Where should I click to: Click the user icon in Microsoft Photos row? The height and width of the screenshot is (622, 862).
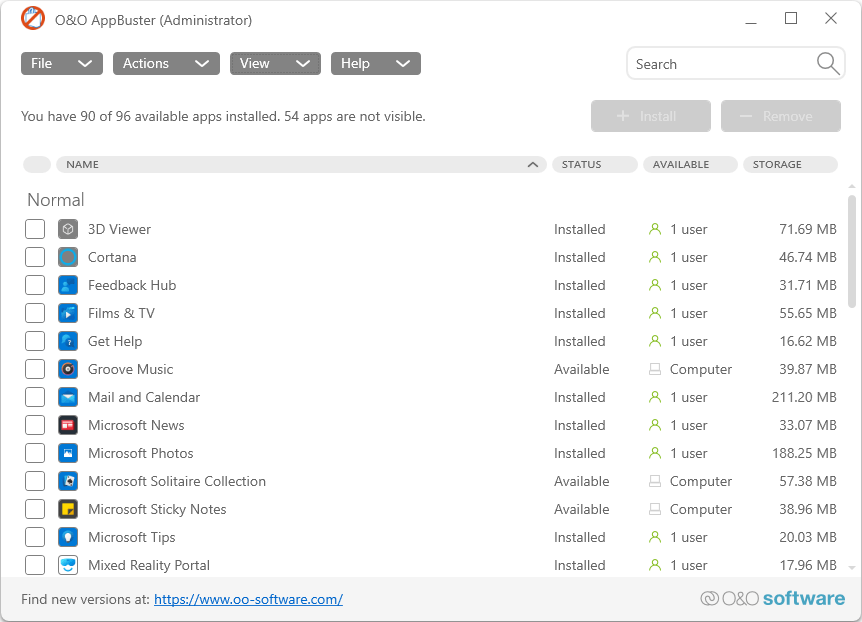tap(655, 453)
